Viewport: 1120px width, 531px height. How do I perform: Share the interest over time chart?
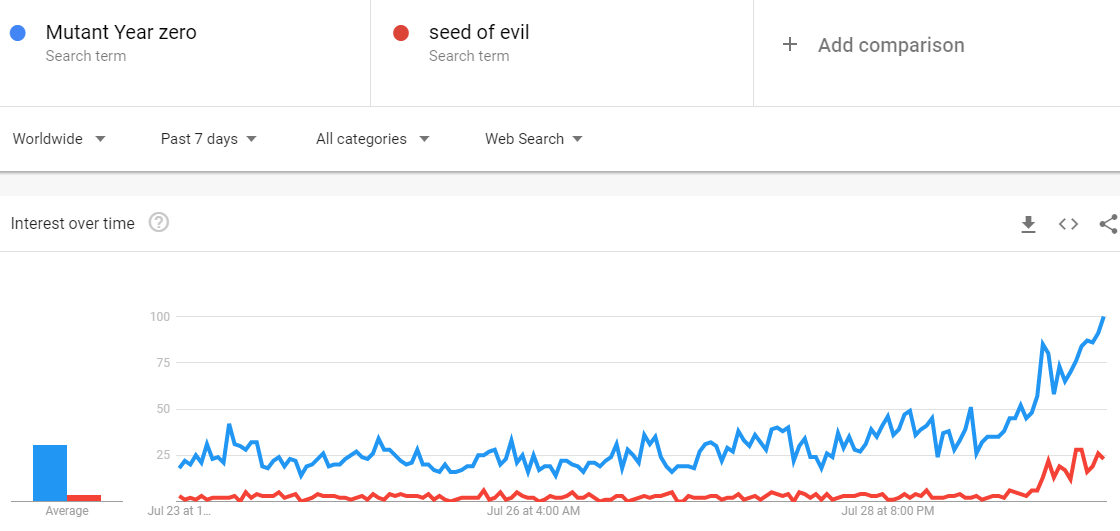click(x=1109, y=224)
